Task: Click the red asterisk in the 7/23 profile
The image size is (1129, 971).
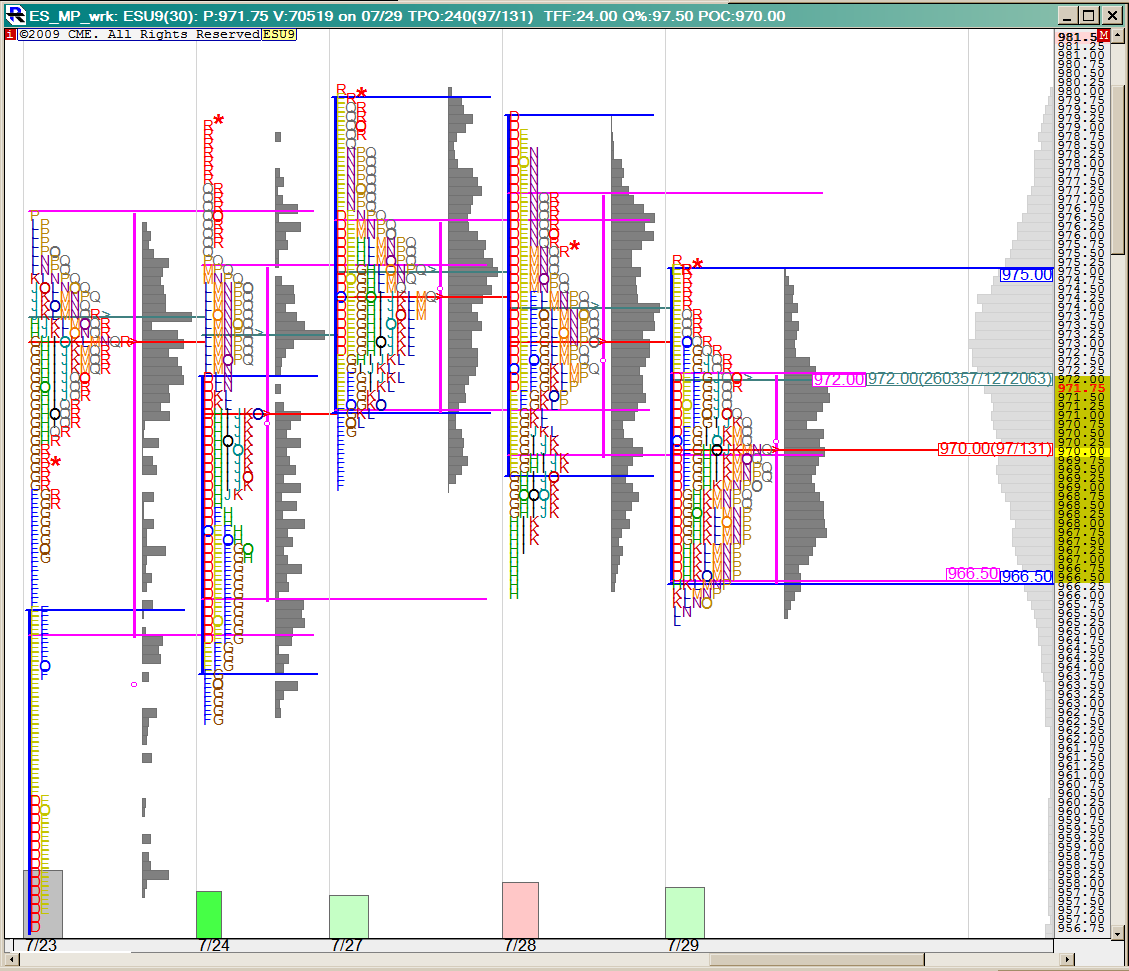Action: pyautogui.click(x=56, y=462)
